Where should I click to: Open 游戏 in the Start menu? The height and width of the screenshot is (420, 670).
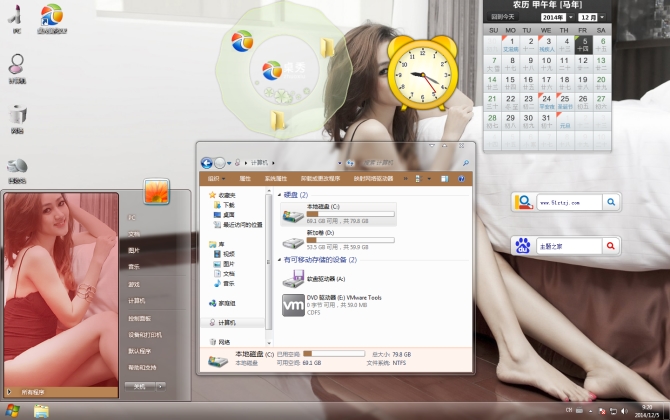coord(134,284)
